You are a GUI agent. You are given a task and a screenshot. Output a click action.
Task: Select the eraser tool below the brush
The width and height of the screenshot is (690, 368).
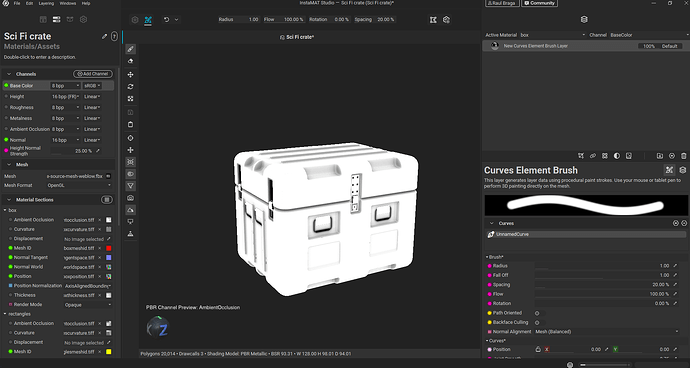tap(130, 61)
